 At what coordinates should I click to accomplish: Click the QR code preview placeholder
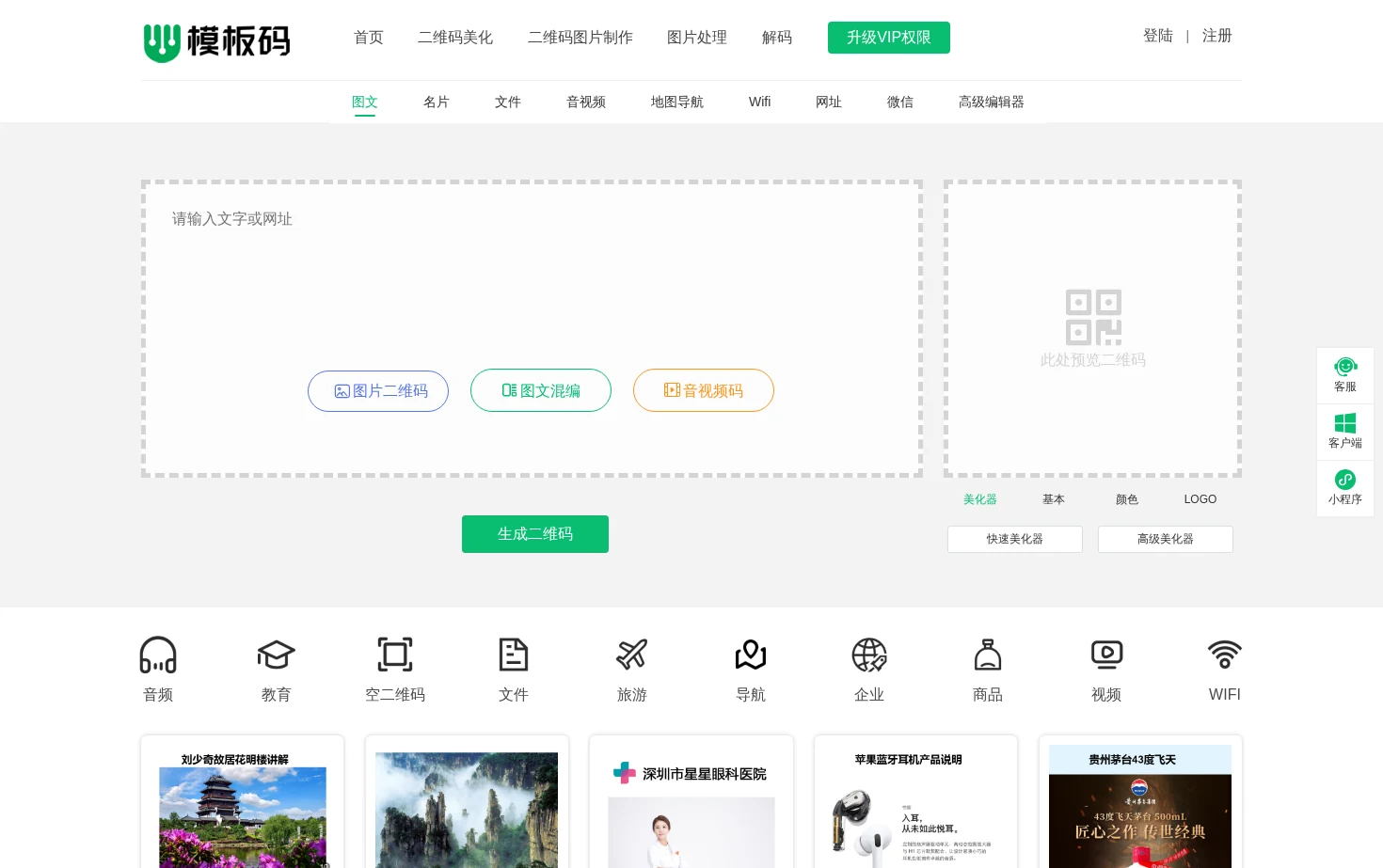point(1093,328)
